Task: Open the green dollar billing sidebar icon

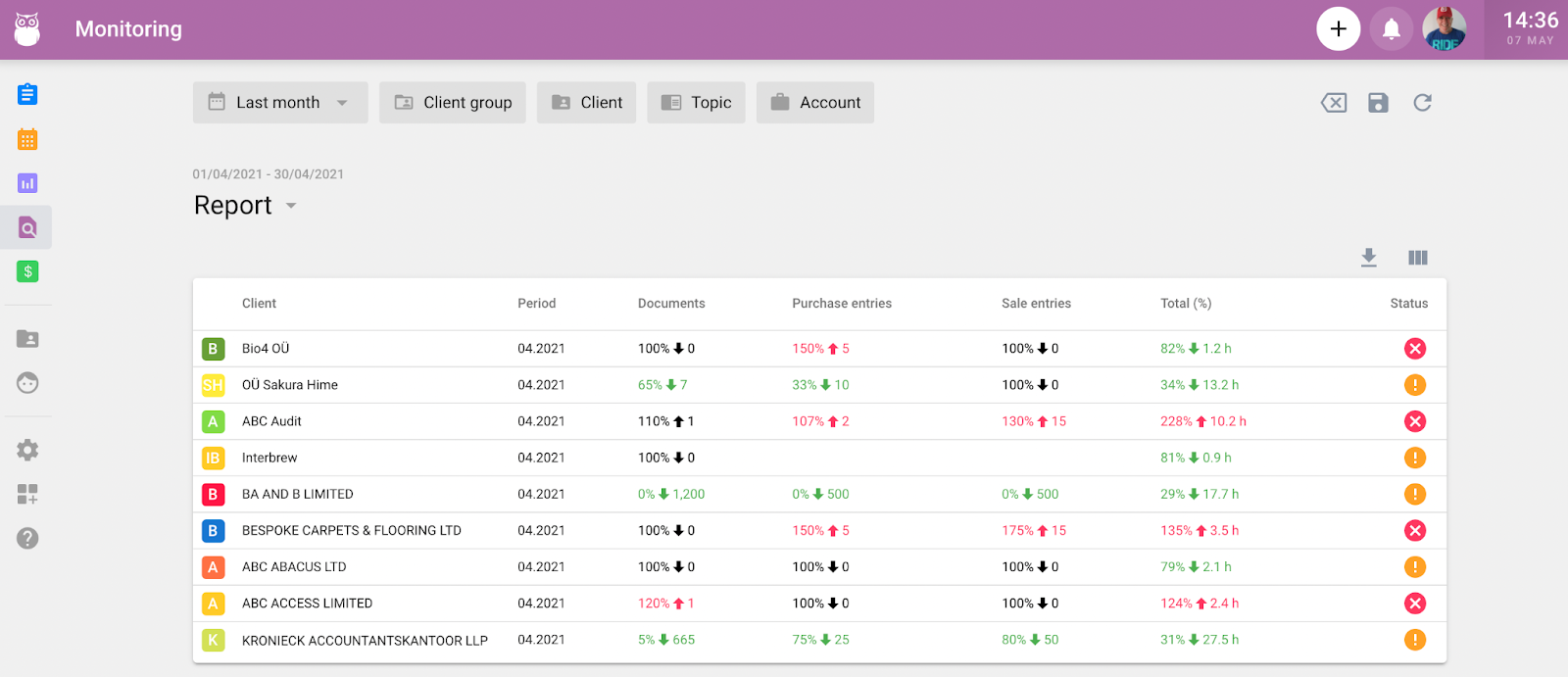Action: point(27,271)
